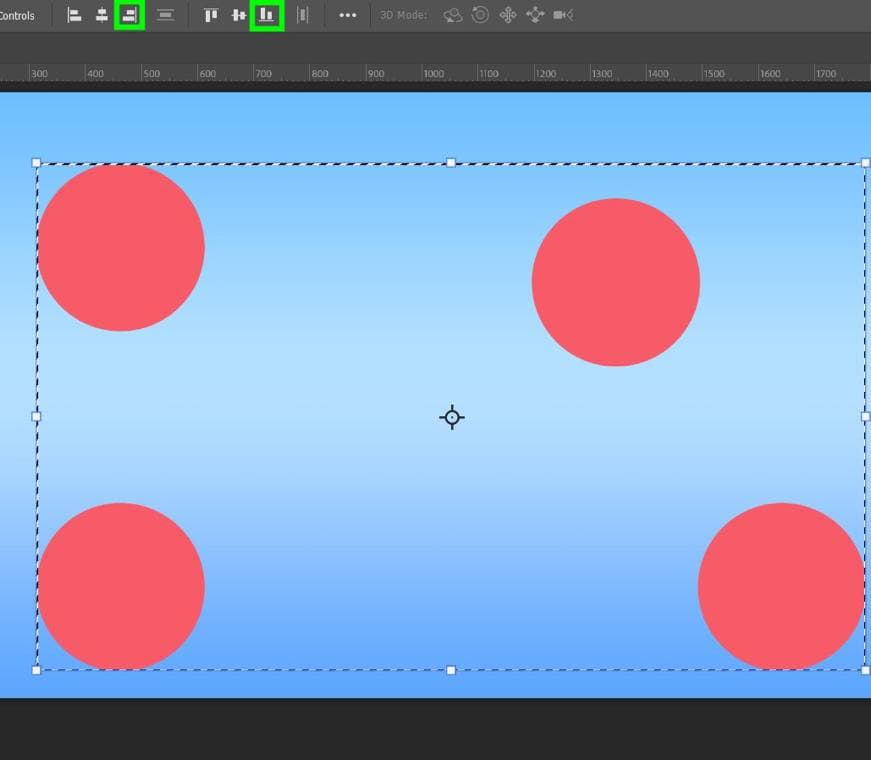Select the top-right red circle
871x760 pixels.
[616, 282]
